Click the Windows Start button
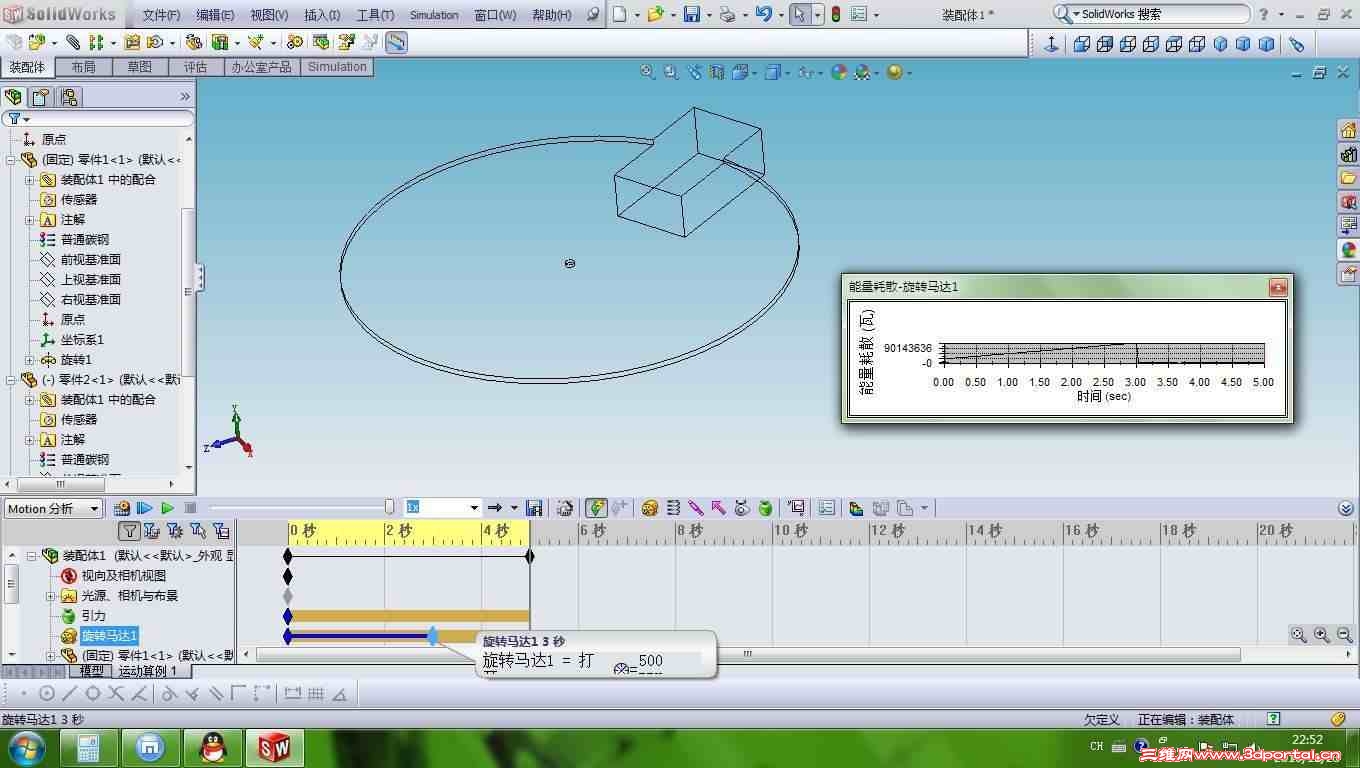Viewport: 1360px width, 768px height. tap(26, 747)
